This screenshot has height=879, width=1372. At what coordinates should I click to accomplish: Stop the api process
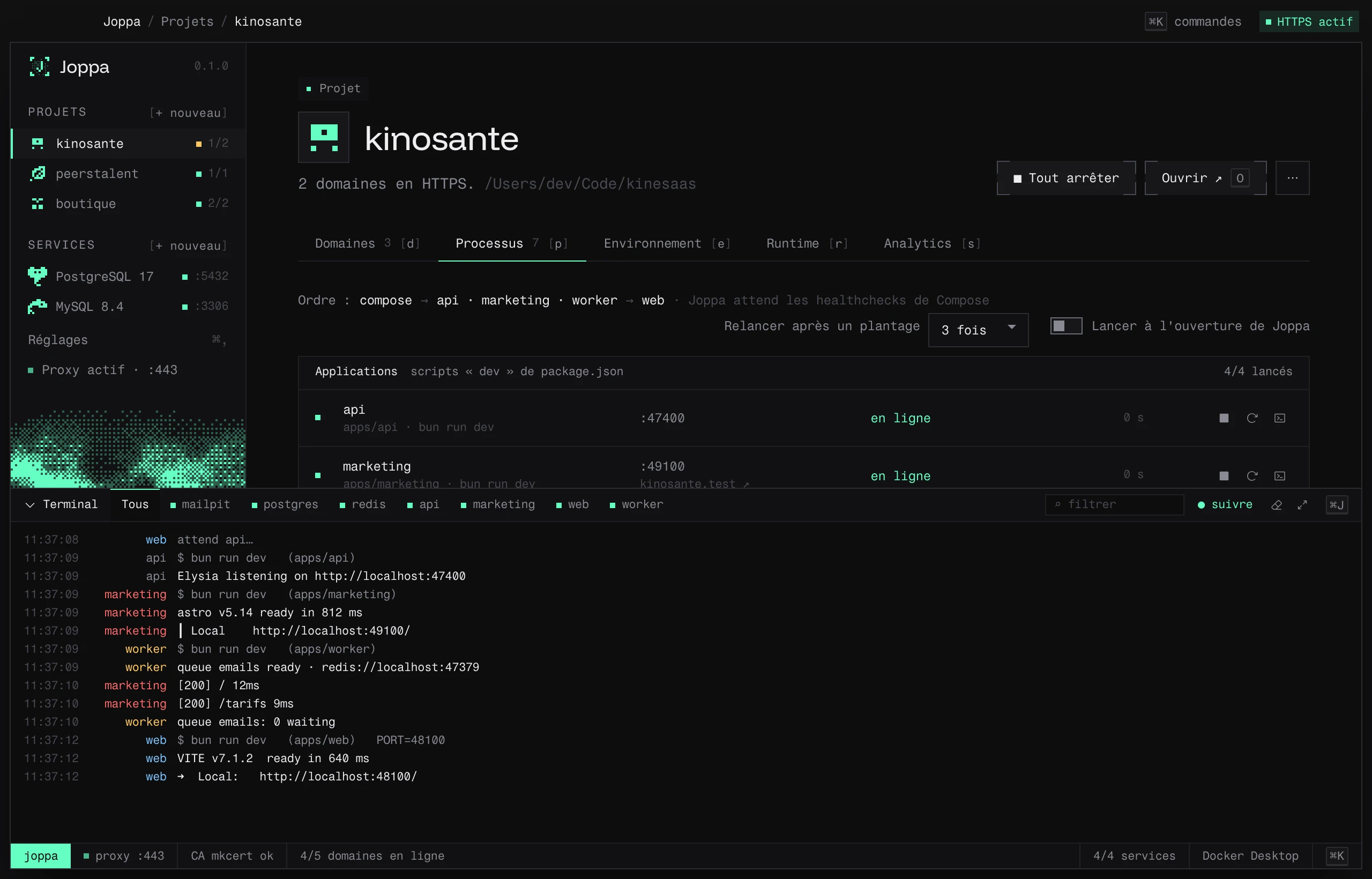click(1224, 419)
